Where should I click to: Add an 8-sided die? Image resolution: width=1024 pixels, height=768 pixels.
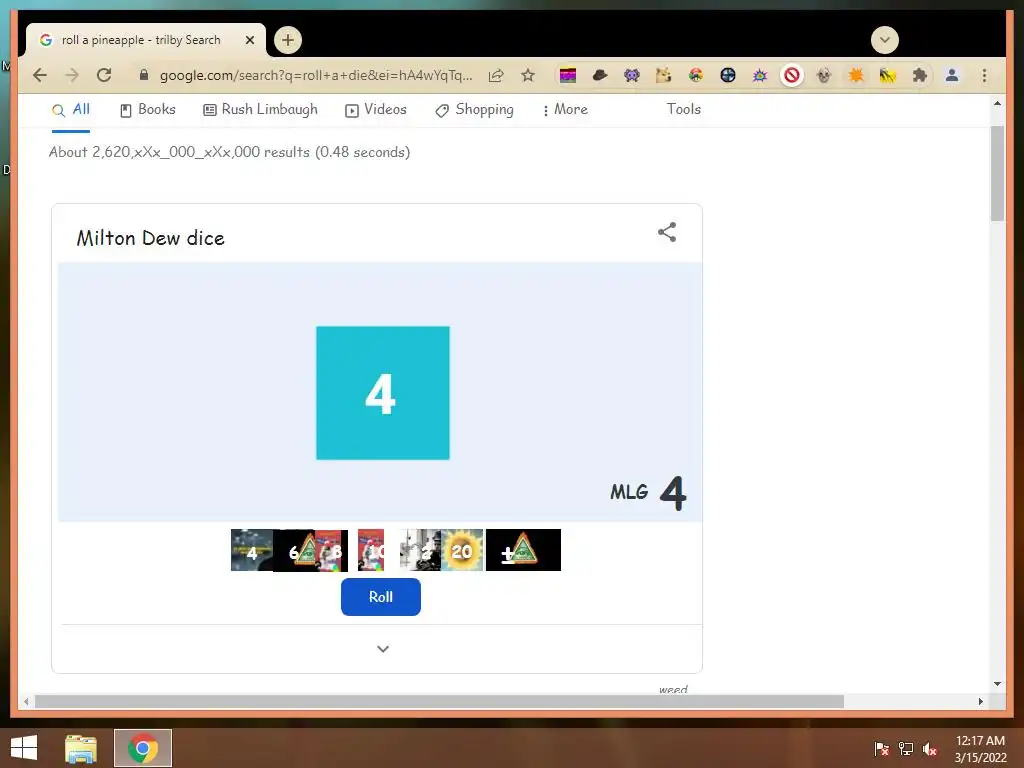[x=332, y=550]
